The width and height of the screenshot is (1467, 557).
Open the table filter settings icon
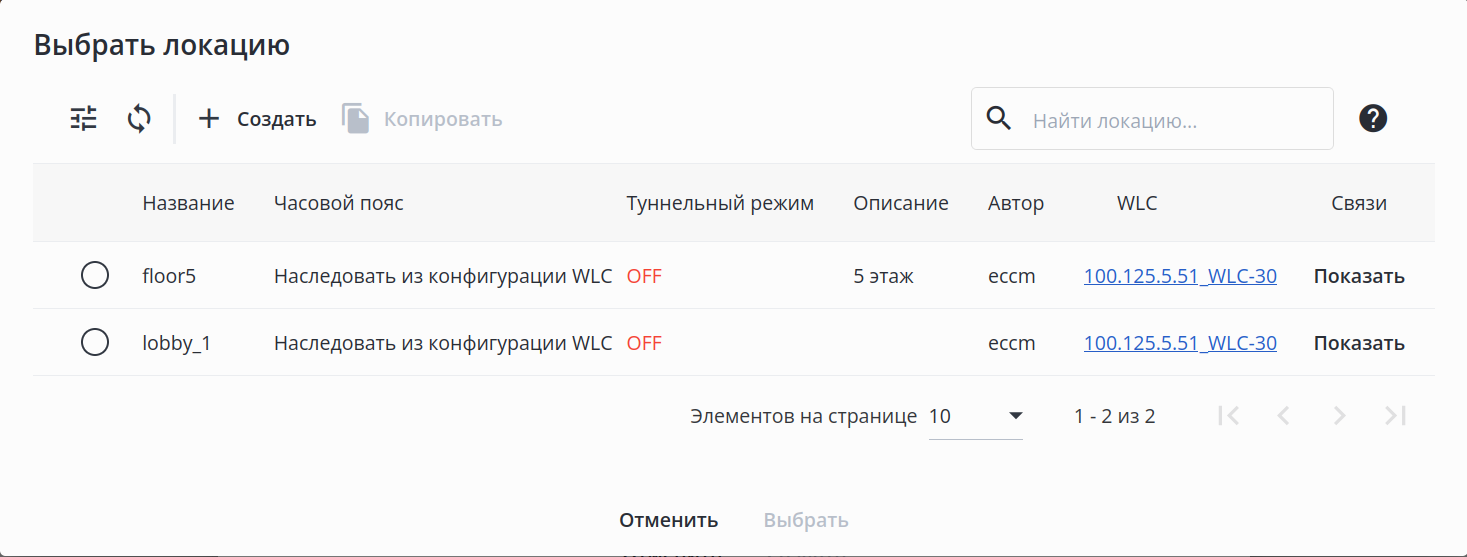84,119
